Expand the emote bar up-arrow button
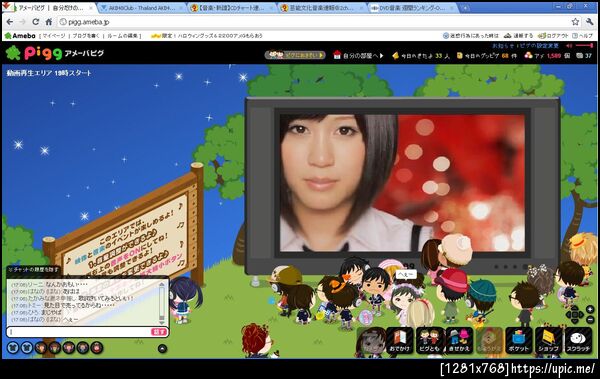Viewport: 600px width, 379px height. tap(162, 348)
